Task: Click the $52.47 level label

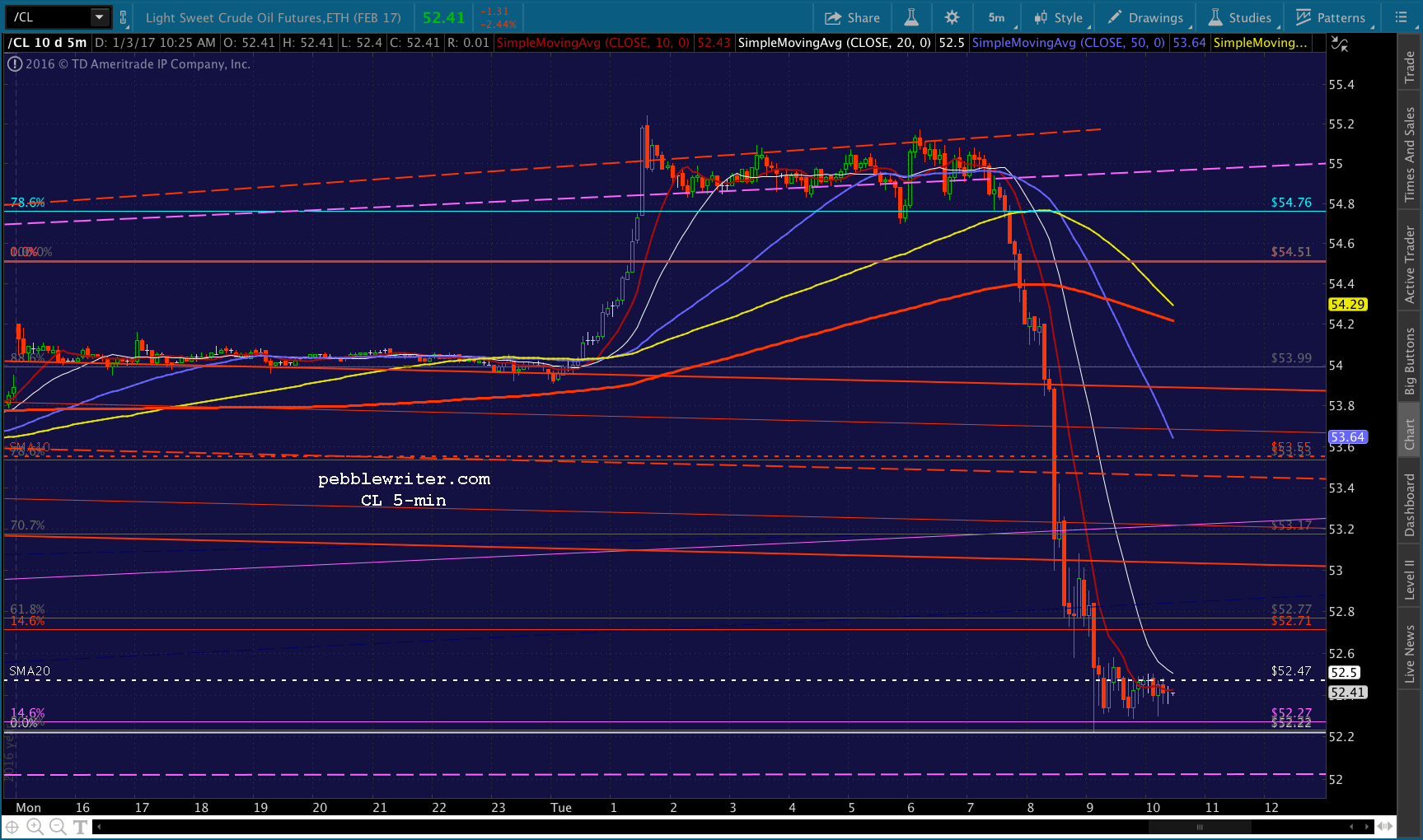Action: tap(1291, 671)
